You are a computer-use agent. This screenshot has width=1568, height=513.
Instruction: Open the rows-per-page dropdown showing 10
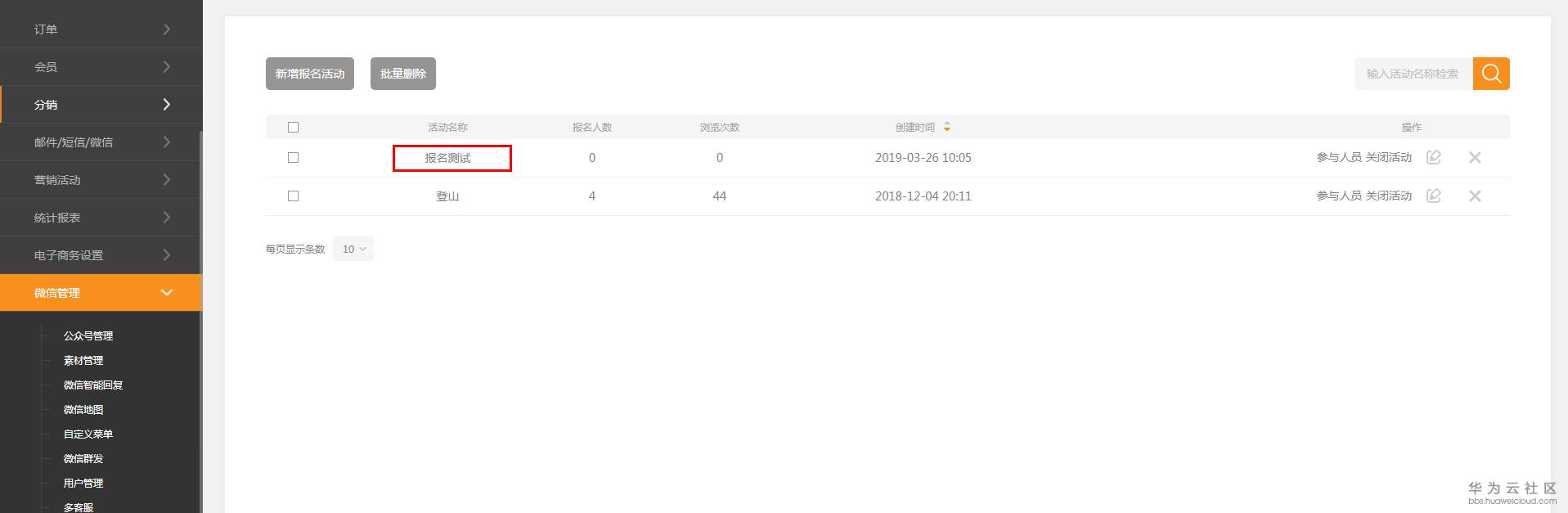[x=353, y=249]
